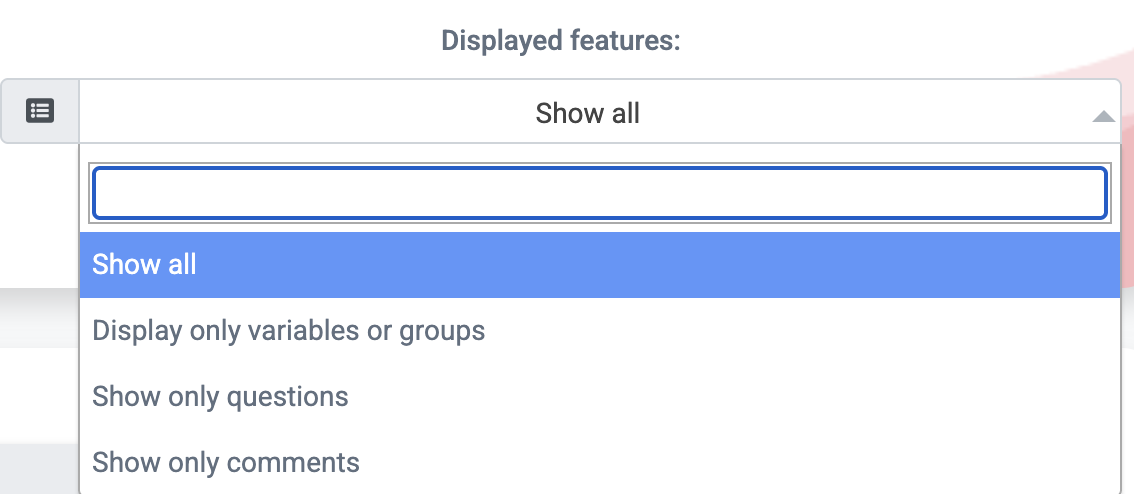Viewport: 1134px width, 494px height.
Task: Choose the last option, Show only comments
Action: 600,462
